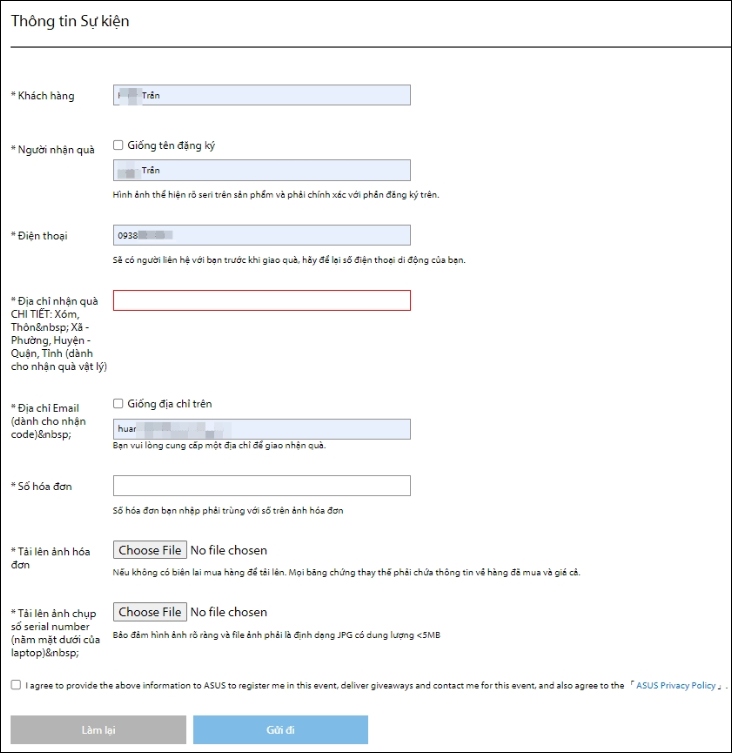Click the Làm lại reset button
Screen dimensions: 732x753
tap(98, 730)
